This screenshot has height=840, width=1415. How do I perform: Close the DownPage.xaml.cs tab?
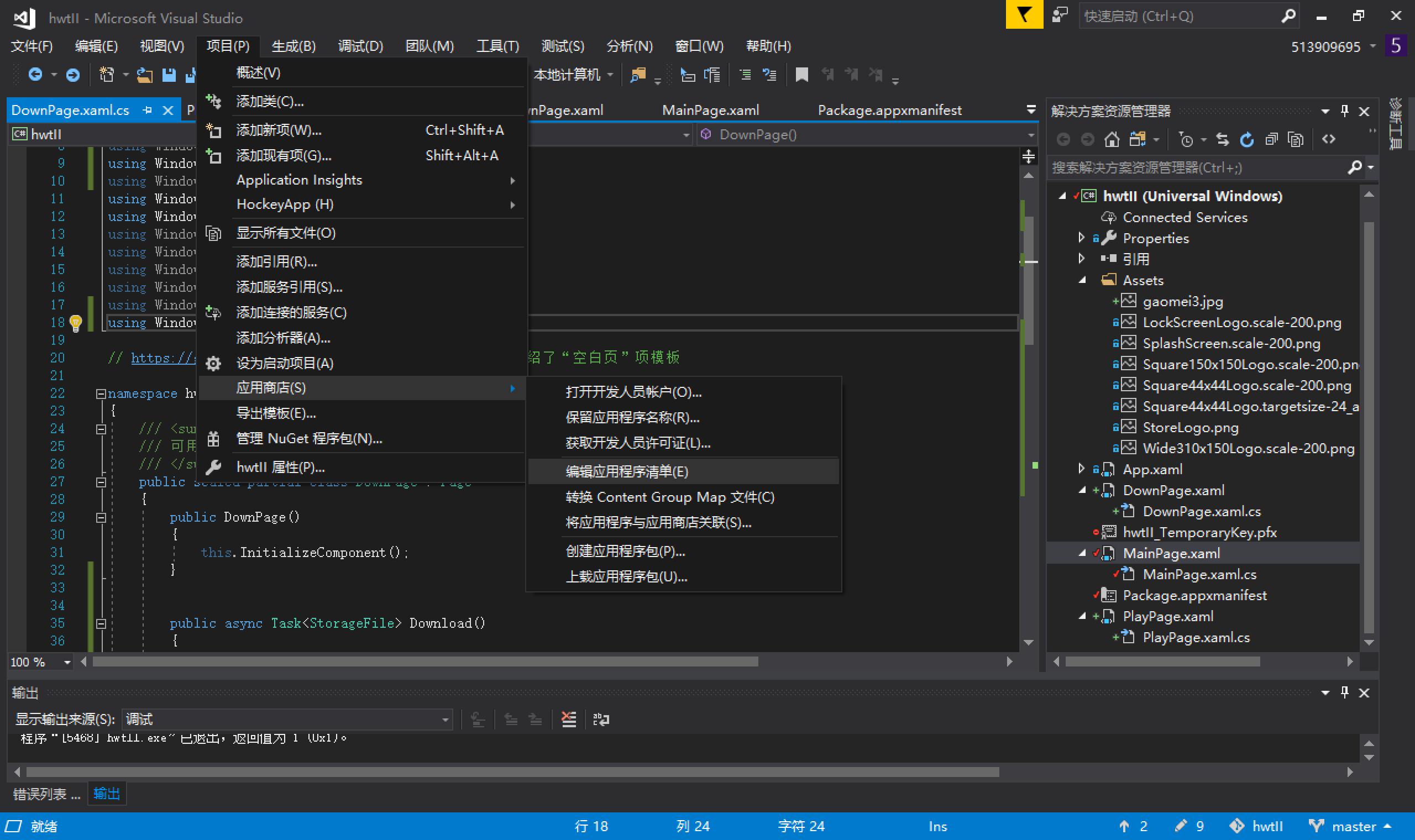tap(167, 111)
